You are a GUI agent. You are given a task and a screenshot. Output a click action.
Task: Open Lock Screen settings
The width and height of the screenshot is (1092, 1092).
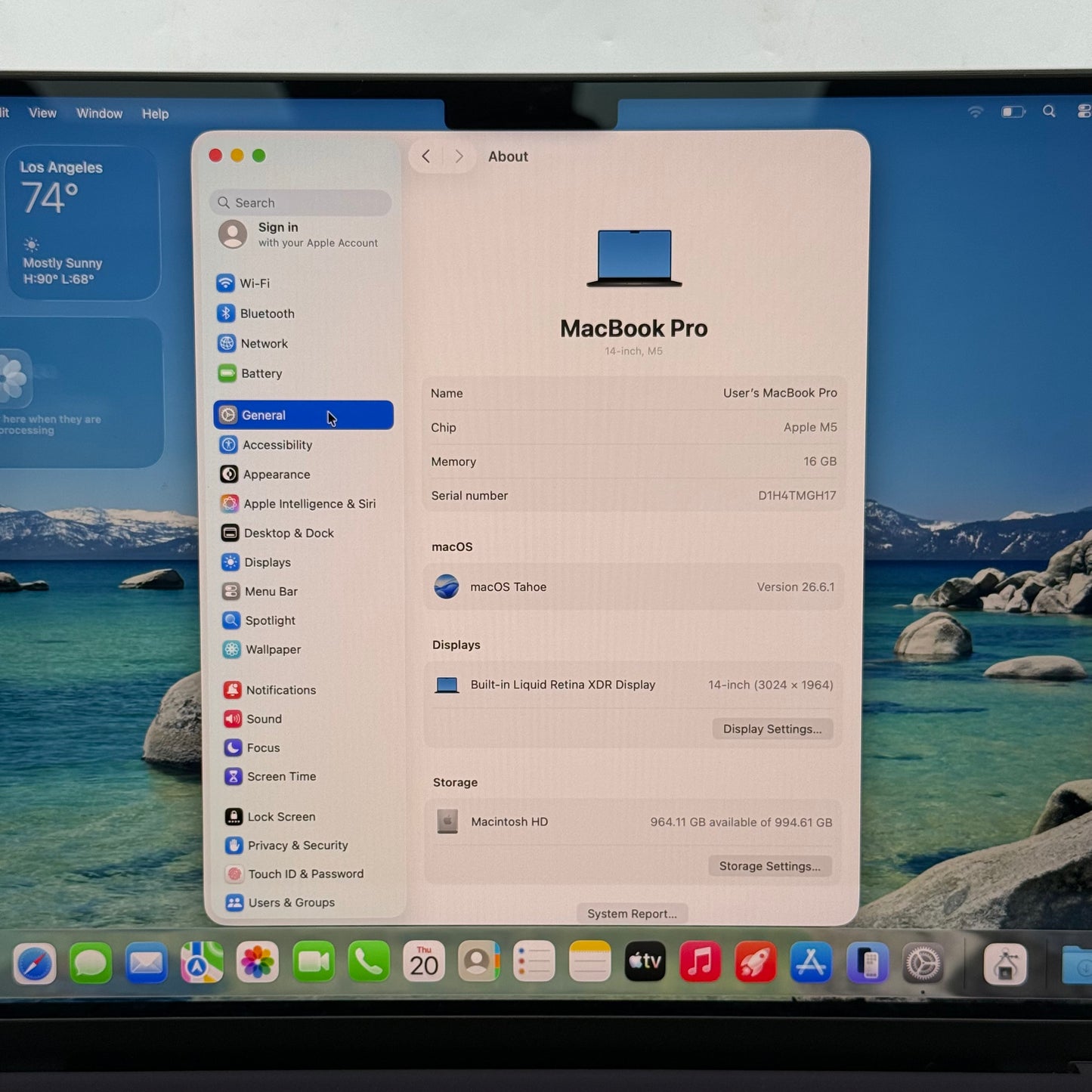pos(308,817)
